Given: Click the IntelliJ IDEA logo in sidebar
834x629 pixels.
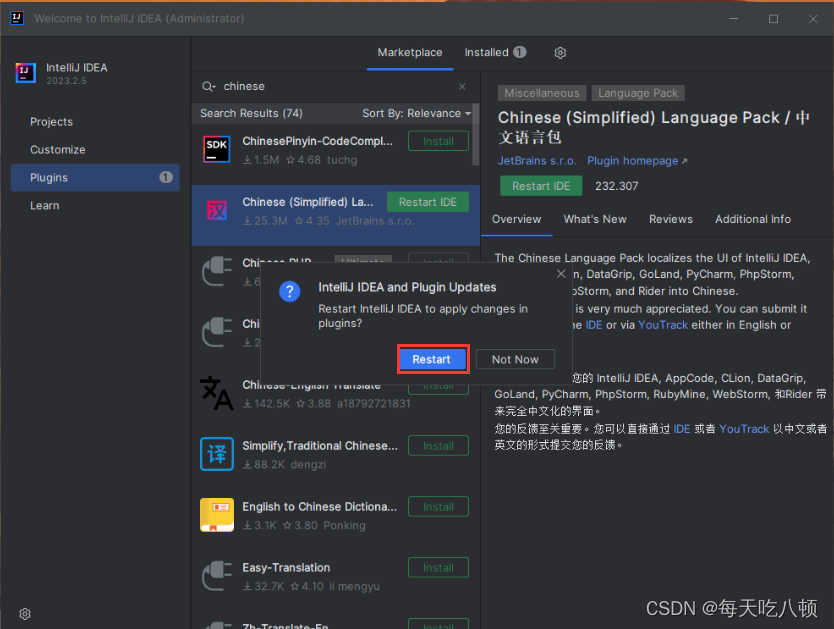Looking at the screenshot, I should coord(26,73).
